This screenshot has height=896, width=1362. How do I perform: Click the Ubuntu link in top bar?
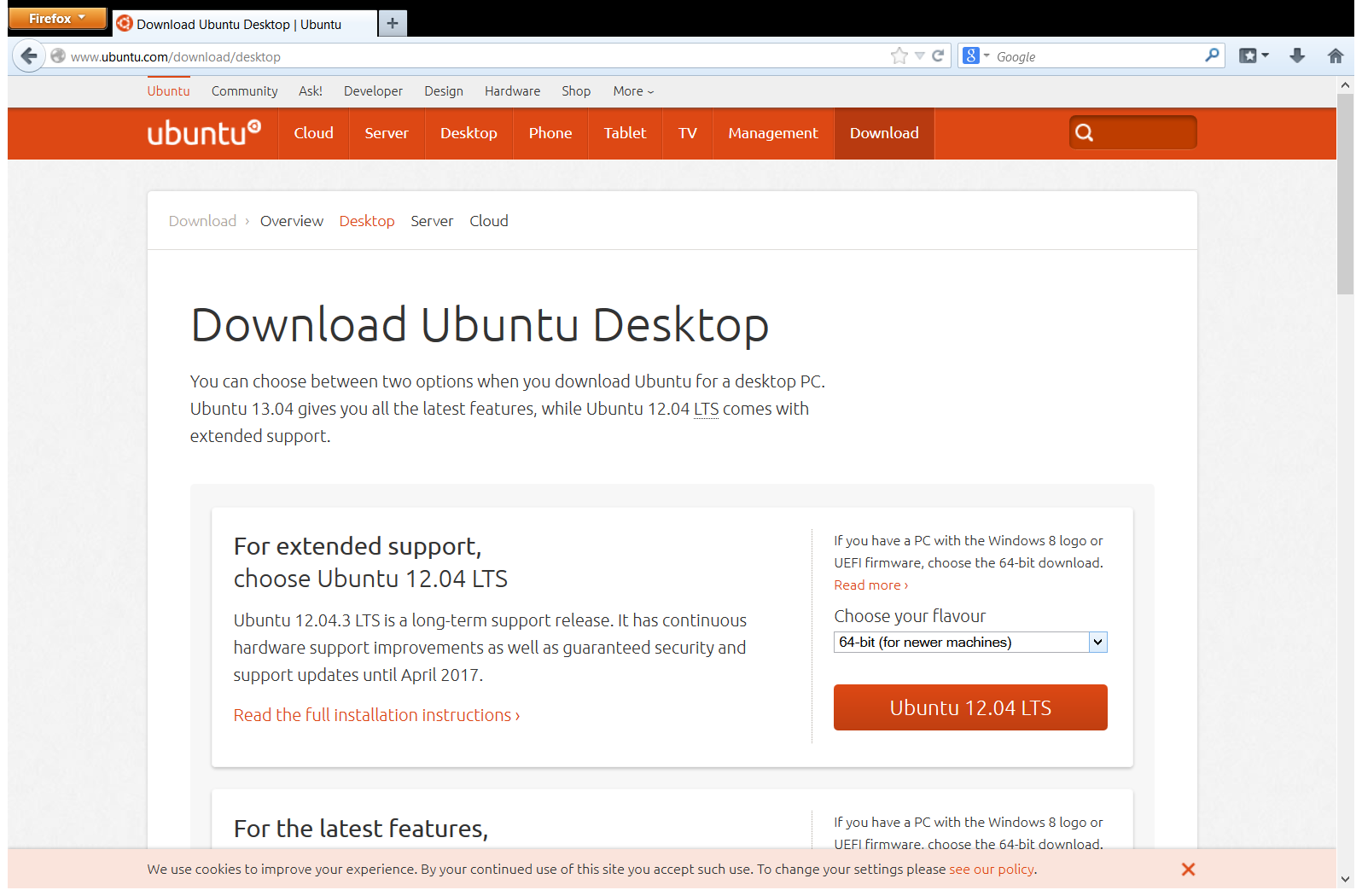[x=168, y=91]
